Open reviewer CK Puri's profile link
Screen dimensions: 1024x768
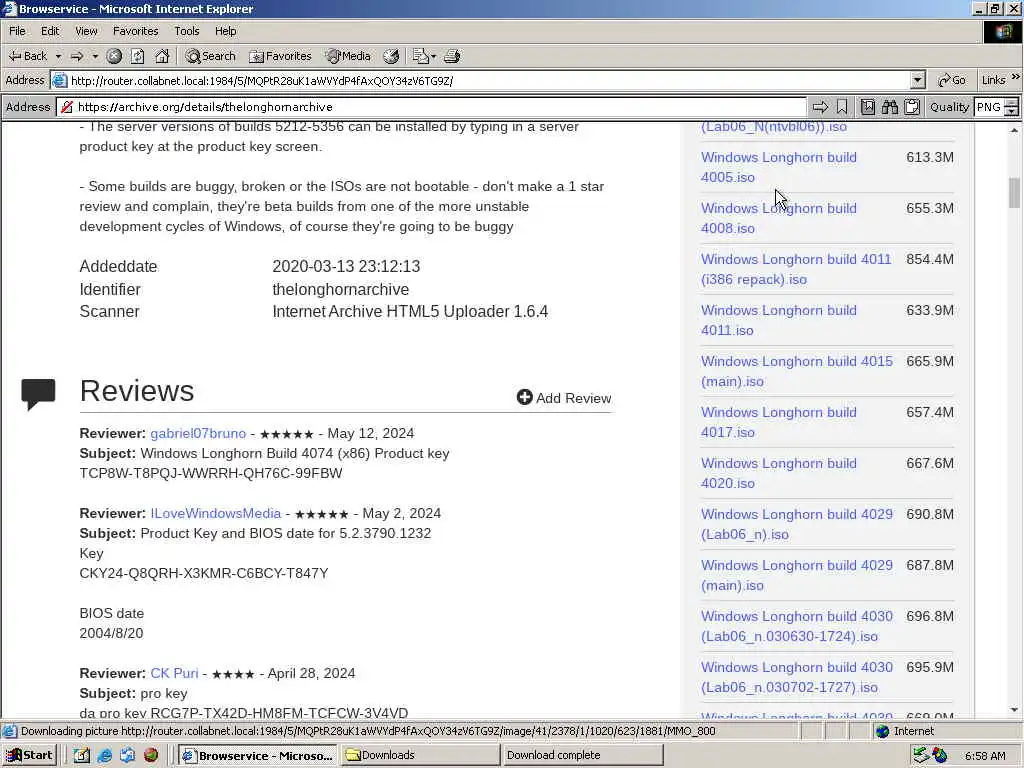pyautogui.click(x=174, y=673)
